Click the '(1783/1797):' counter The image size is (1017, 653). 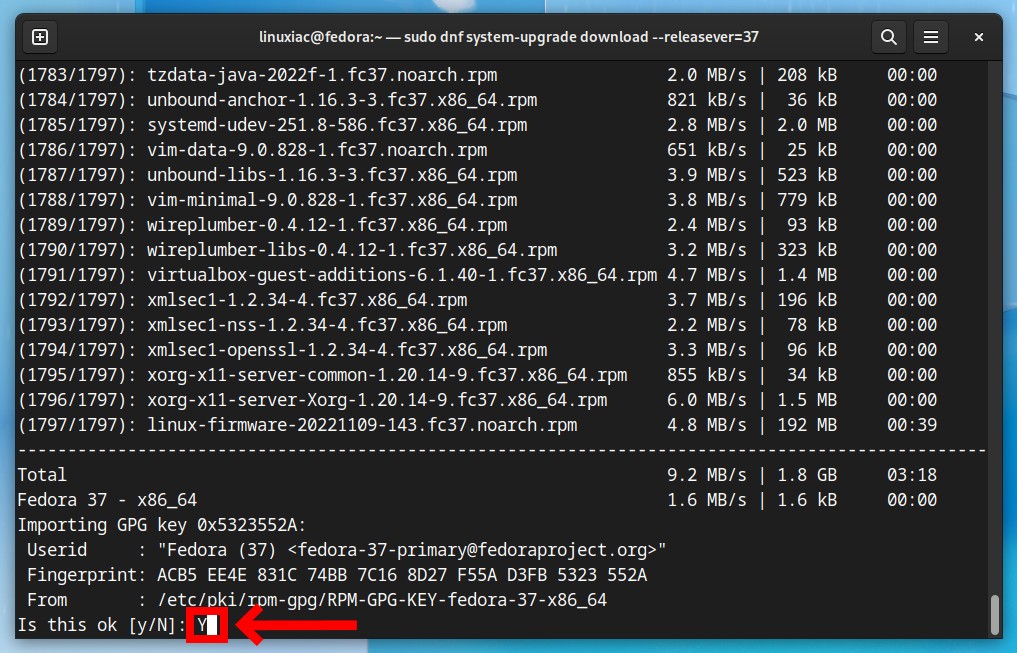click(x=77, y=75)
